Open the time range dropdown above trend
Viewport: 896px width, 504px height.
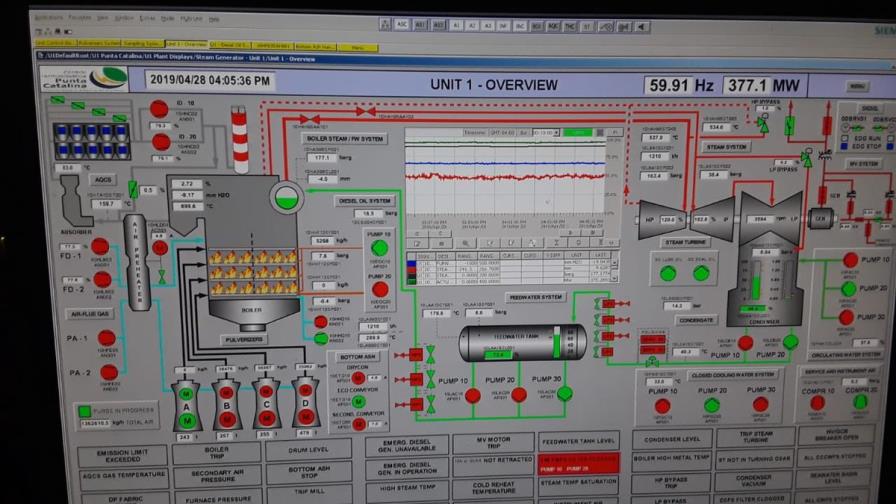pos(545,132)
